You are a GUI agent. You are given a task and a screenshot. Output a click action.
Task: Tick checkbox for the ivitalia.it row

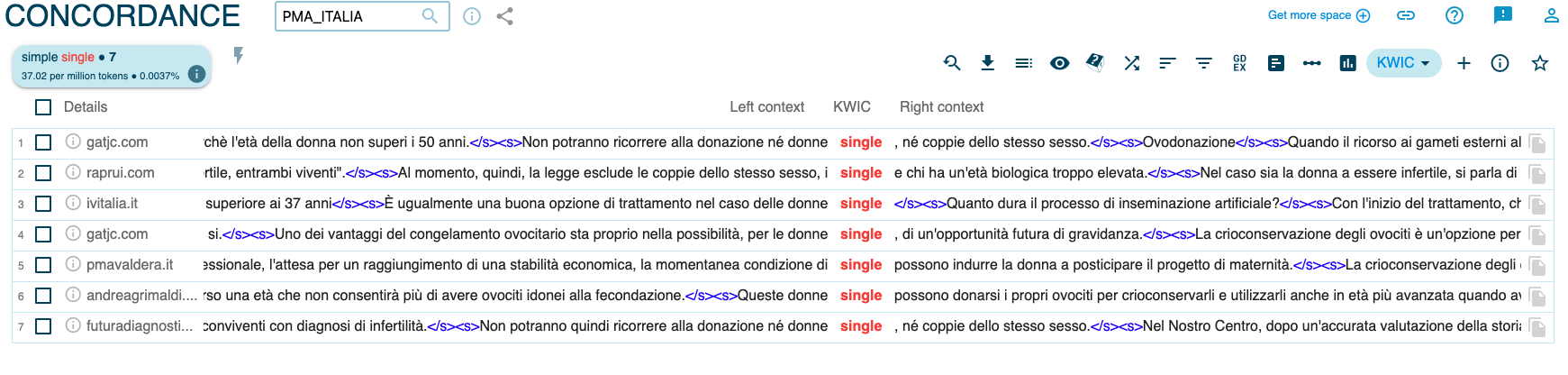[43, 204]
